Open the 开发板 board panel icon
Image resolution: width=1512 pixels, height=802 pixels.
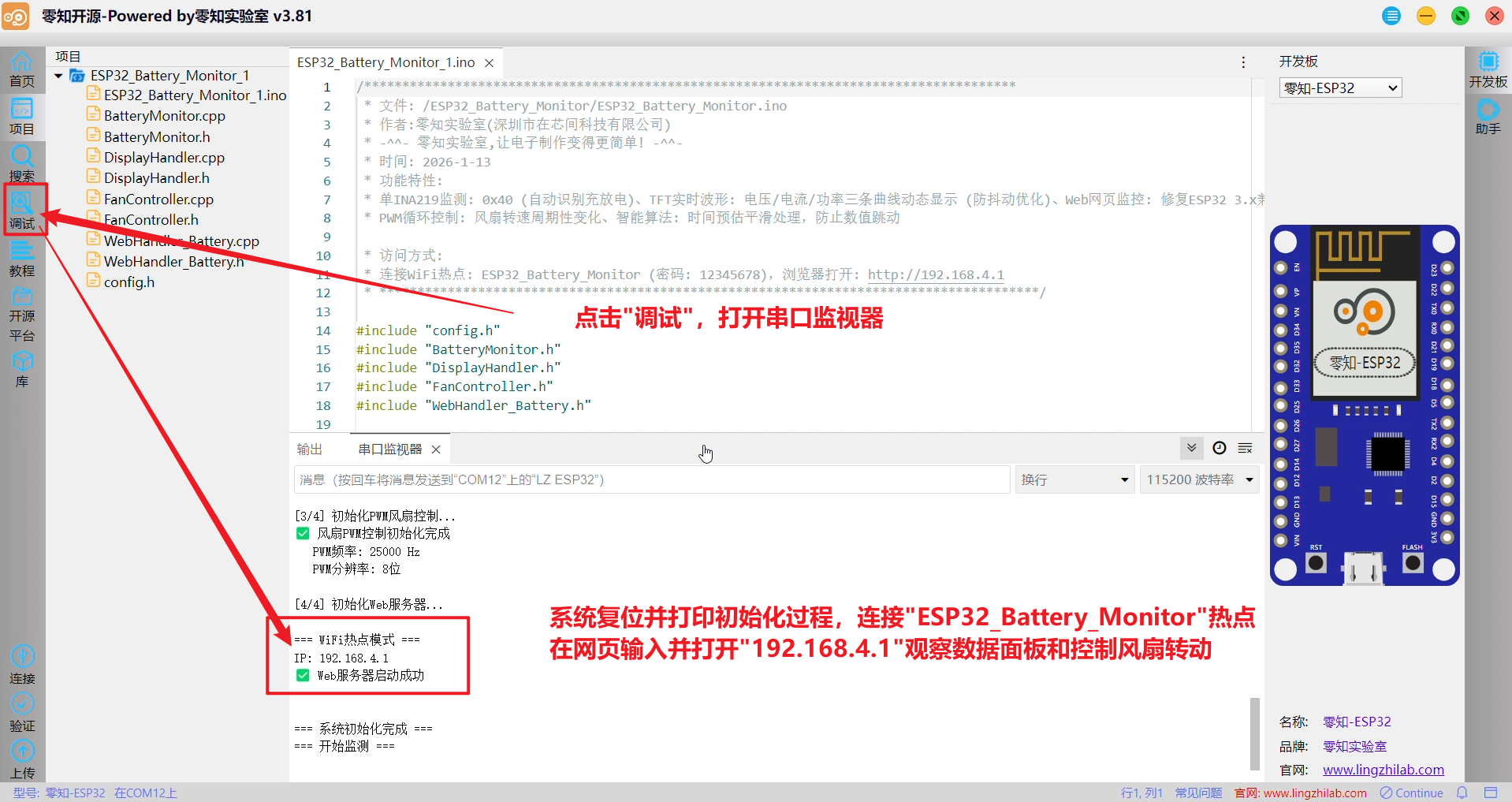(1488, 69)
